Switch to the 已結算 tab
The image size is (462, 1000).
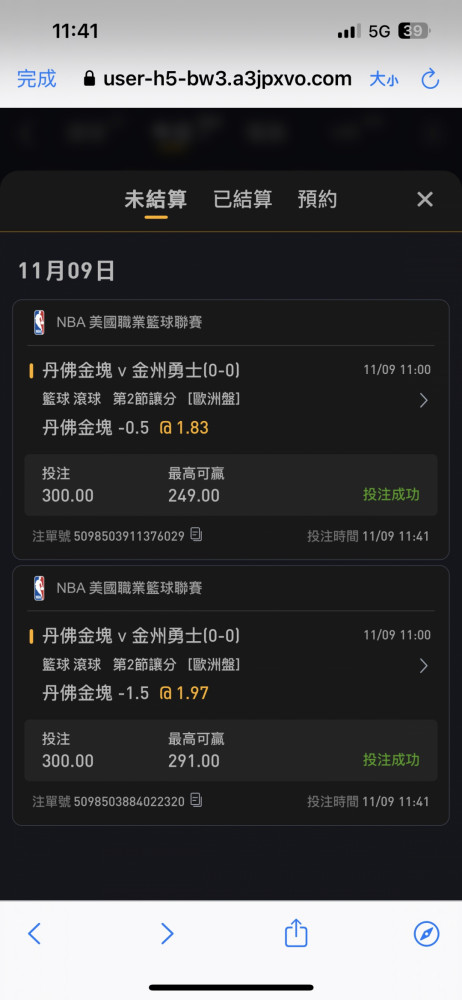[242, 200]
